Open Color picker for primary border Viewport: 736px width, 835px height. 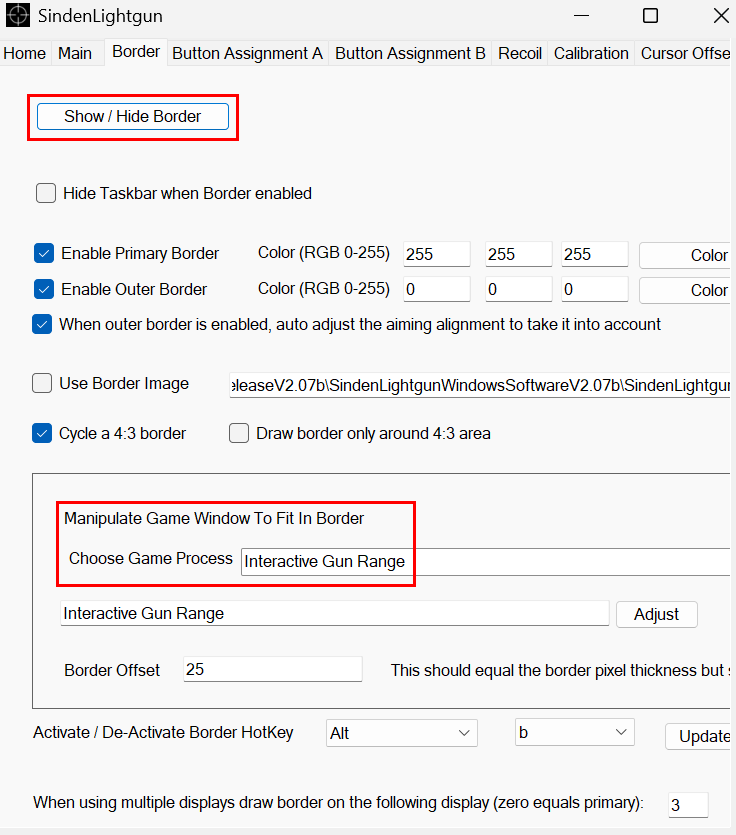[x=685, y=255]
